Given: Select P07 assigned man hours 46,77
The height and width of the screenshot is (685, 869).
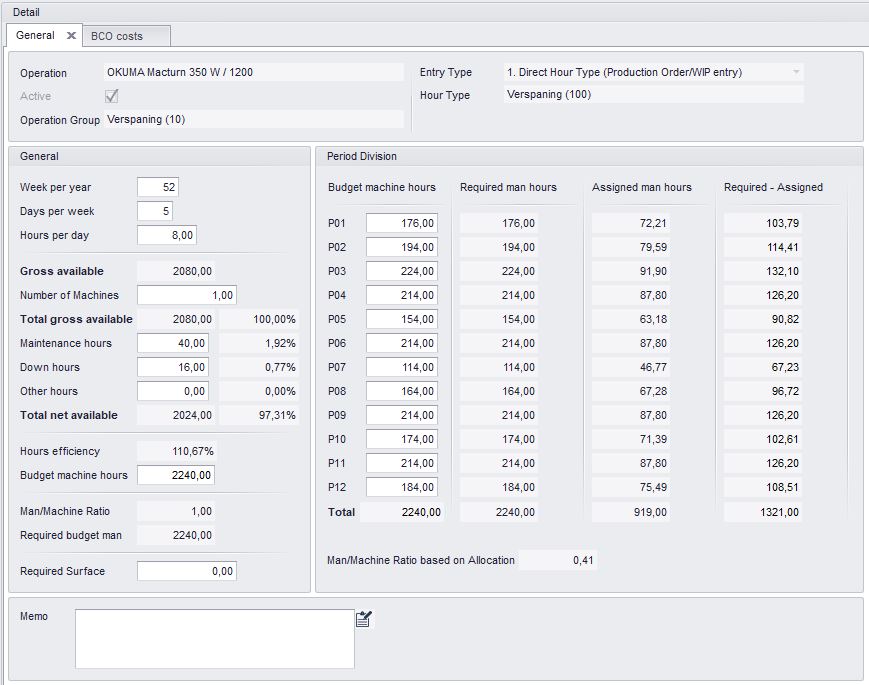Looking at the screenshot, I should tap(631, 367).
